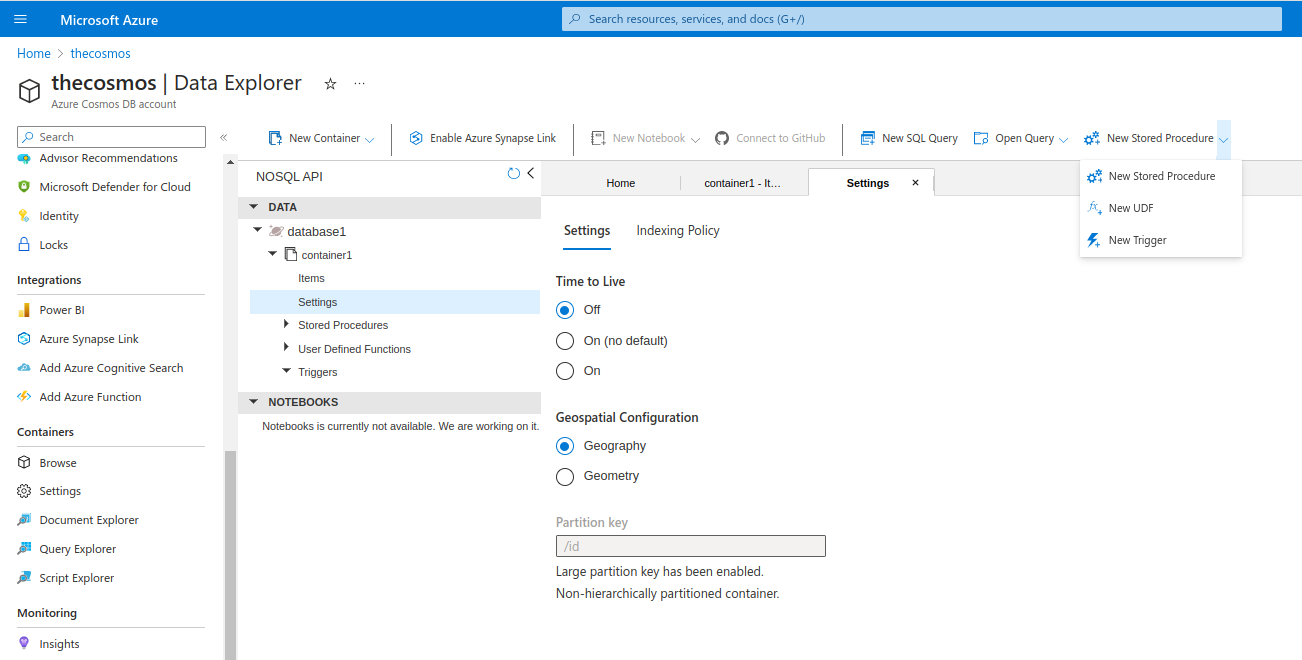Open the Open Query dropdown arrow
This screenshot has width=1302, height=660.
[x=1063, y=139]
